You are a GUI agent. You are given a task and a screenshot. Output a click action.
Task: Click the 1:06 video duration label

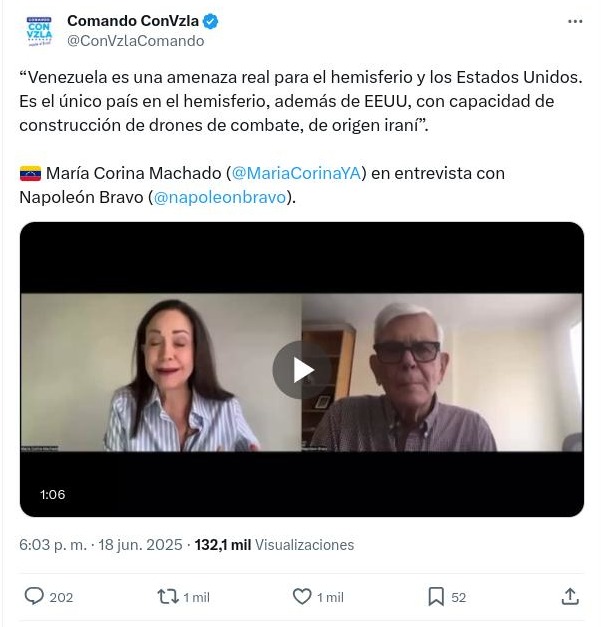[52, 495]
